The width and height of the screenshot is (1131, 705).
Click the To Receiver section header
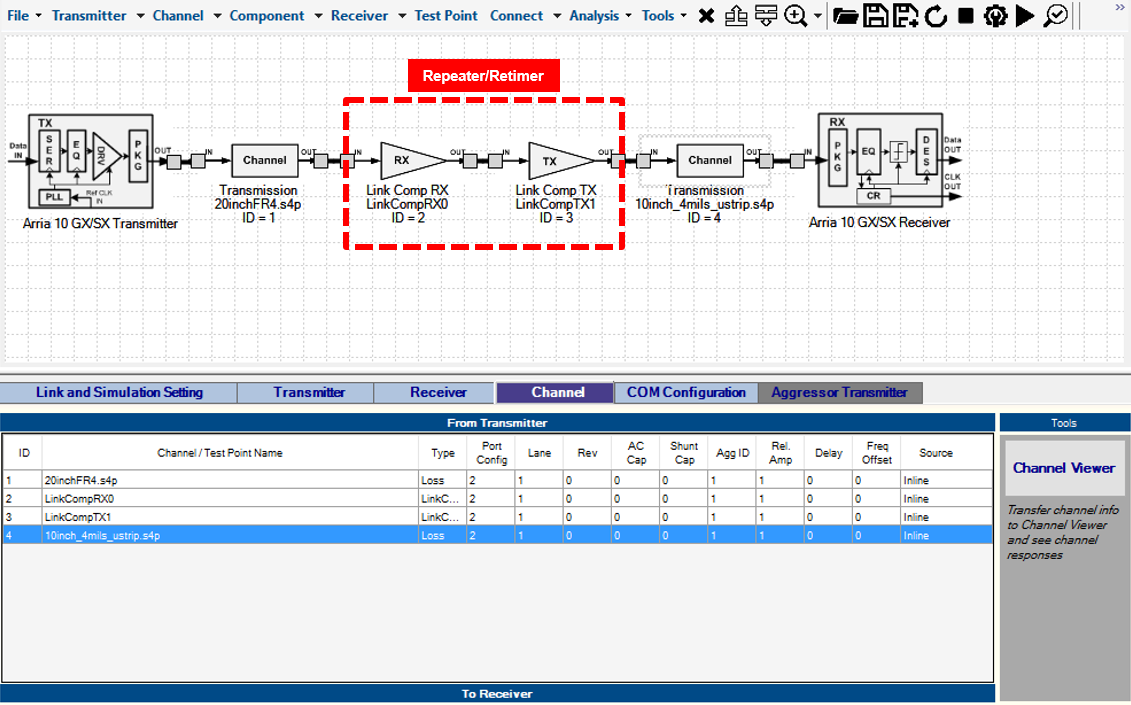(497, 694)
